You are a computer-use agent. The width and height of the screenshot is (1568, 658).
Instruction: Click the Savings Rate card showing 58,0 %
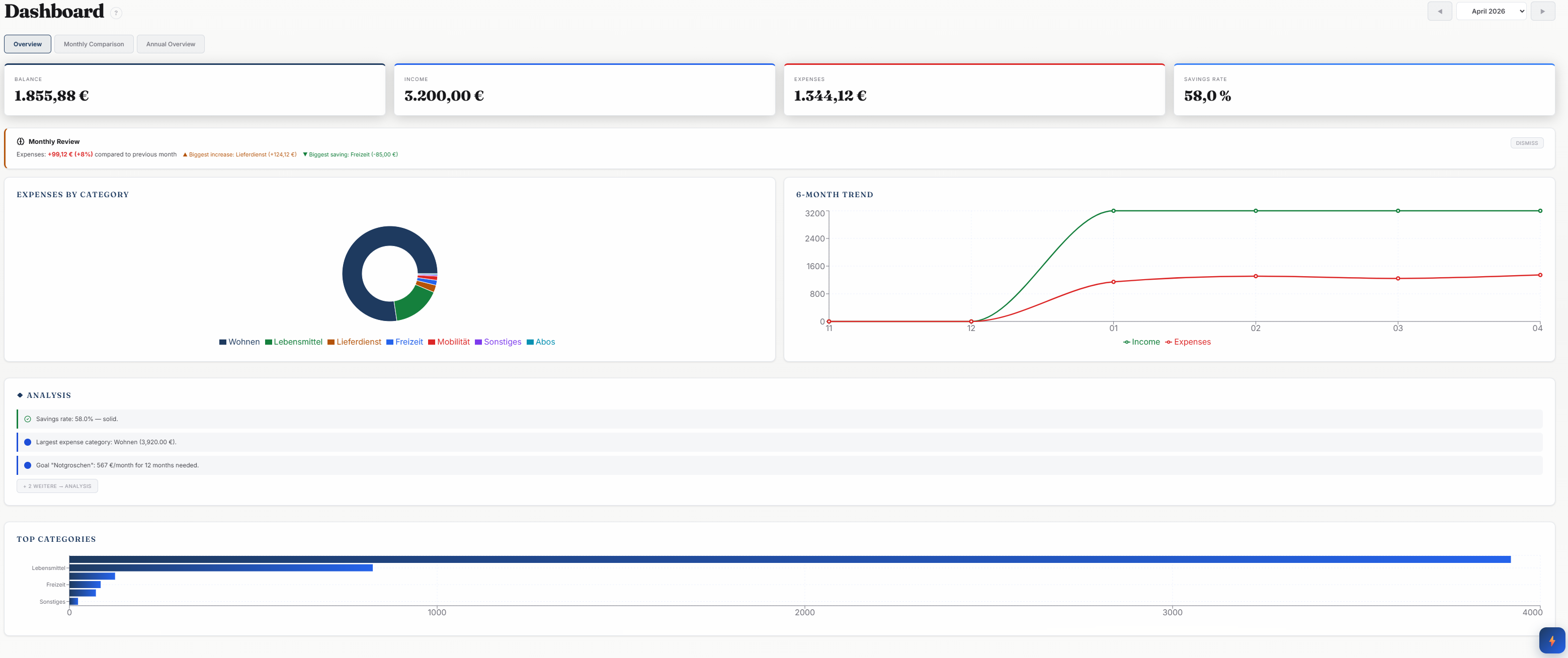[1364, 90]
